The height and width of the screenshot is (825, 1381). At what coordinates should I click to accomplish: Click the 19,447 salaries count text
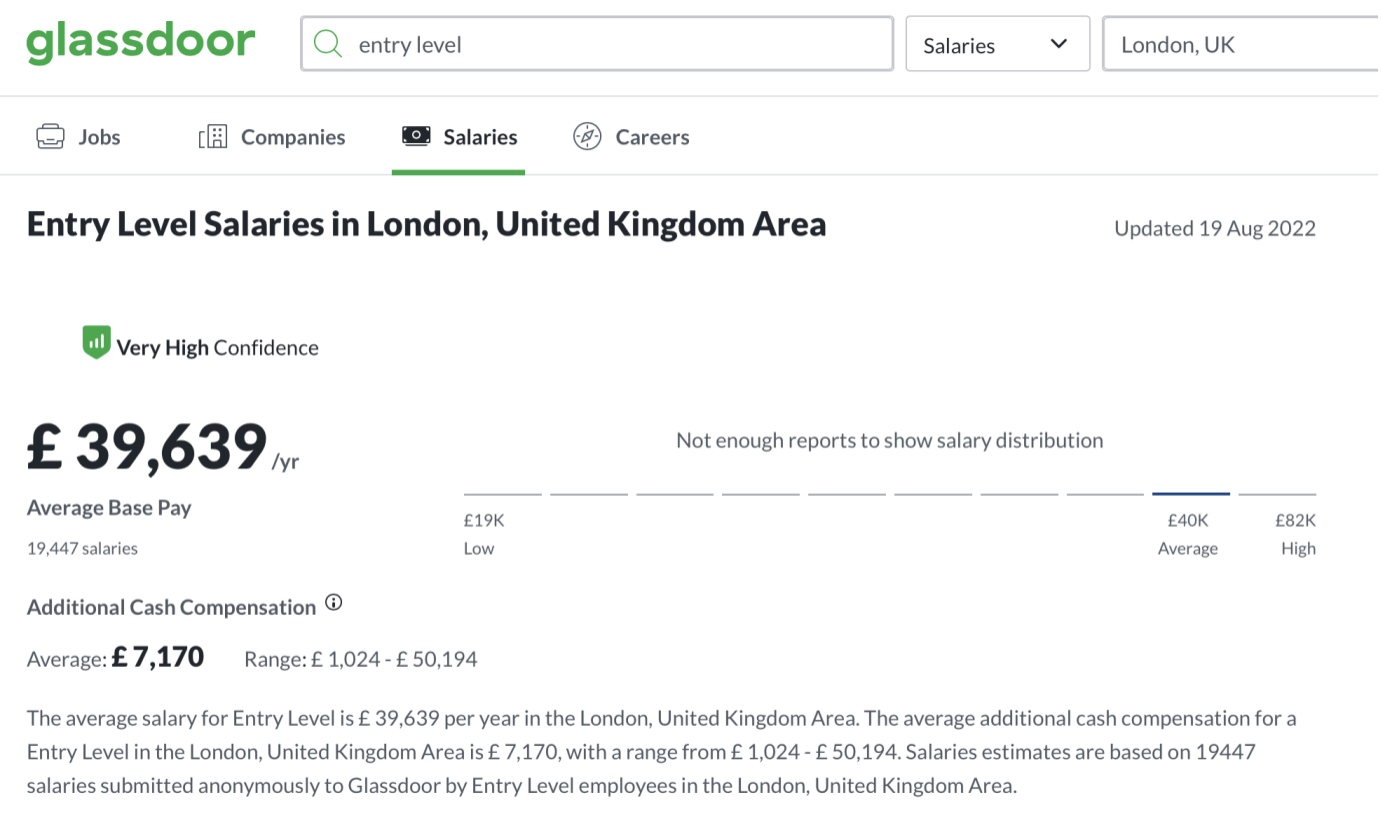click(83, 548)
